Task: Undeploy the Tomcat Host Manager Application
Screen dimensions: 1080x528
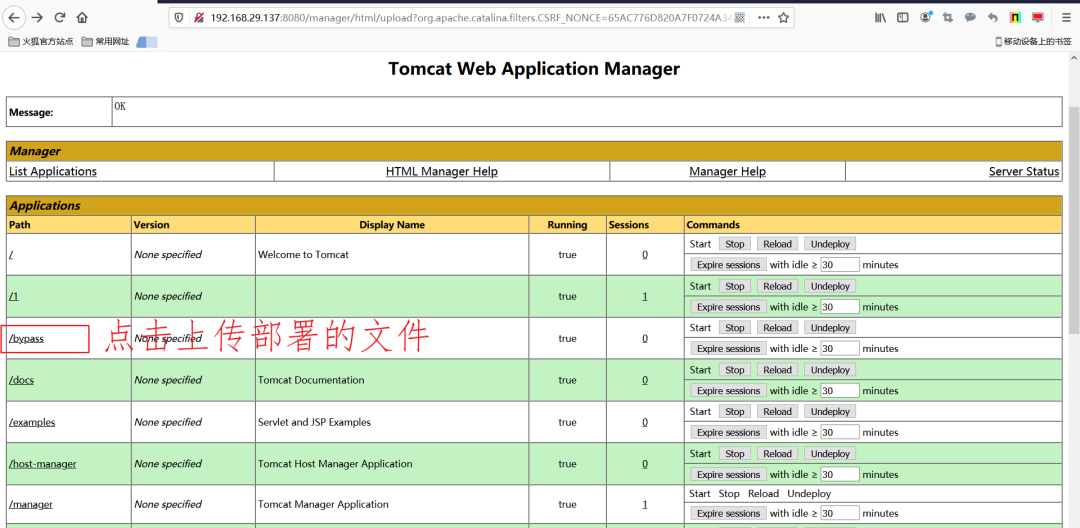Action: pyautogui.click(x=830, y=454)
